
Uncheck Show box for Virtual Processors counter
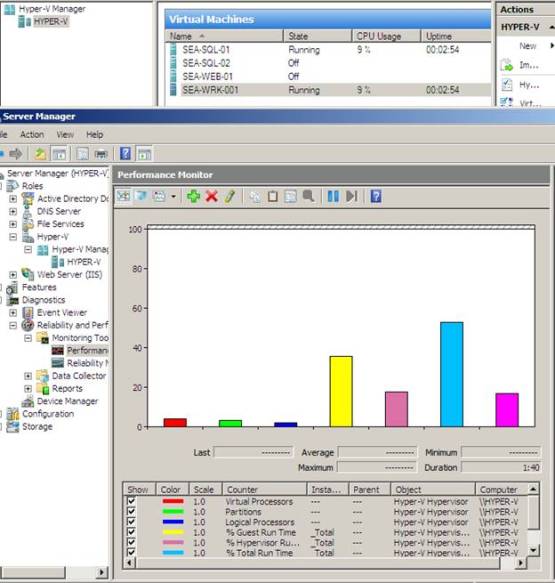pos(131,501)
